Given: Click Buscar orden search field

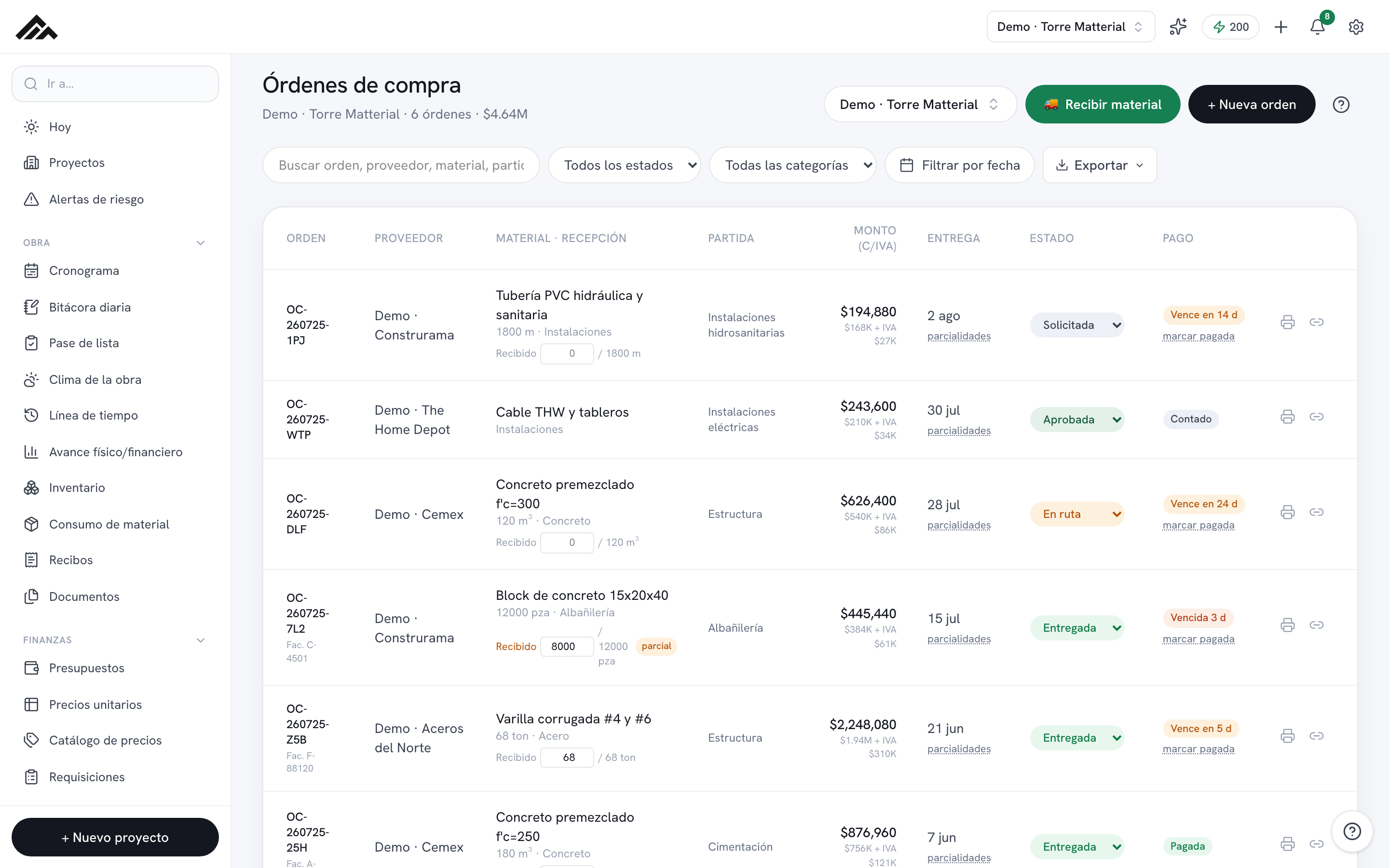Looking at the screenshot, I should click(401, 165).
